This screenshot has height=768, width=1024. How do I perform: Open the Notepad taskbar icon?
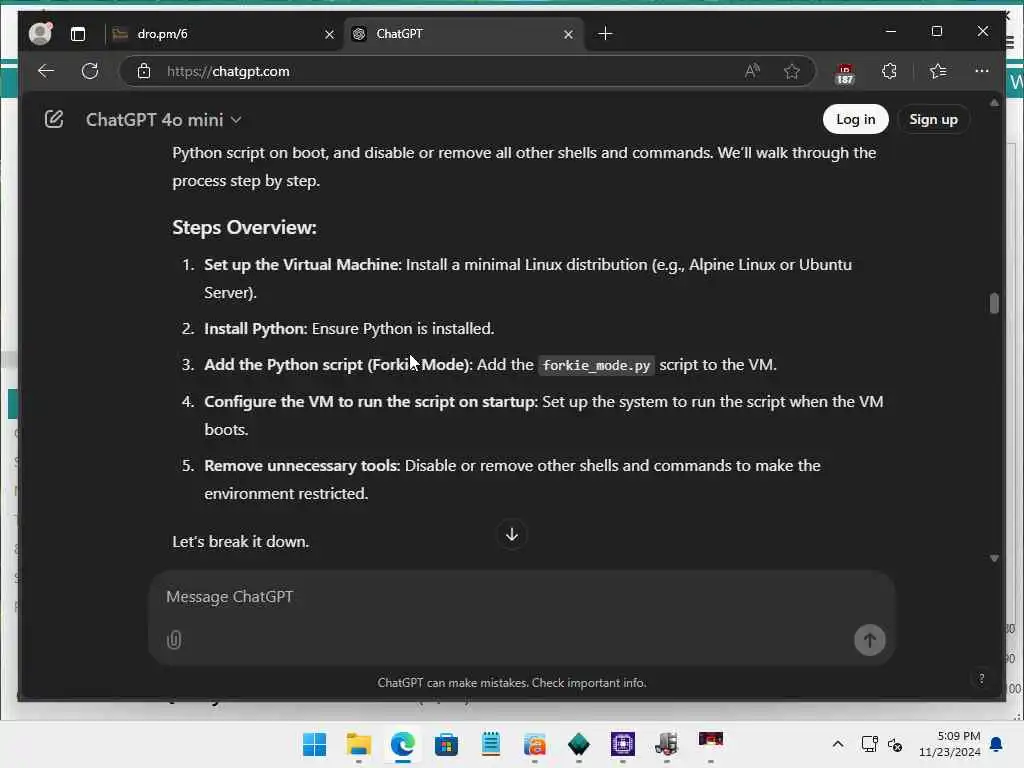click(490, 744)
